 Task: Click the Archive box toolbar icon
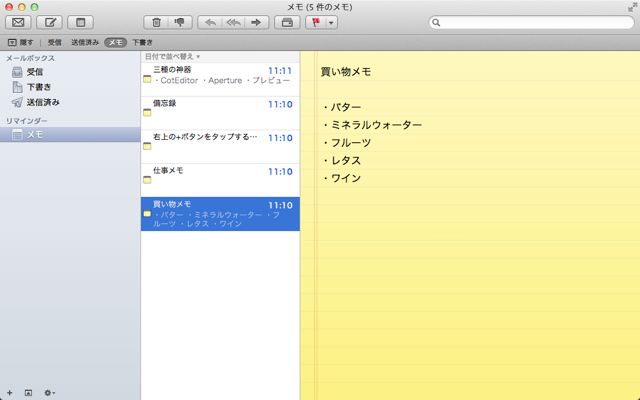coord(287,22)
